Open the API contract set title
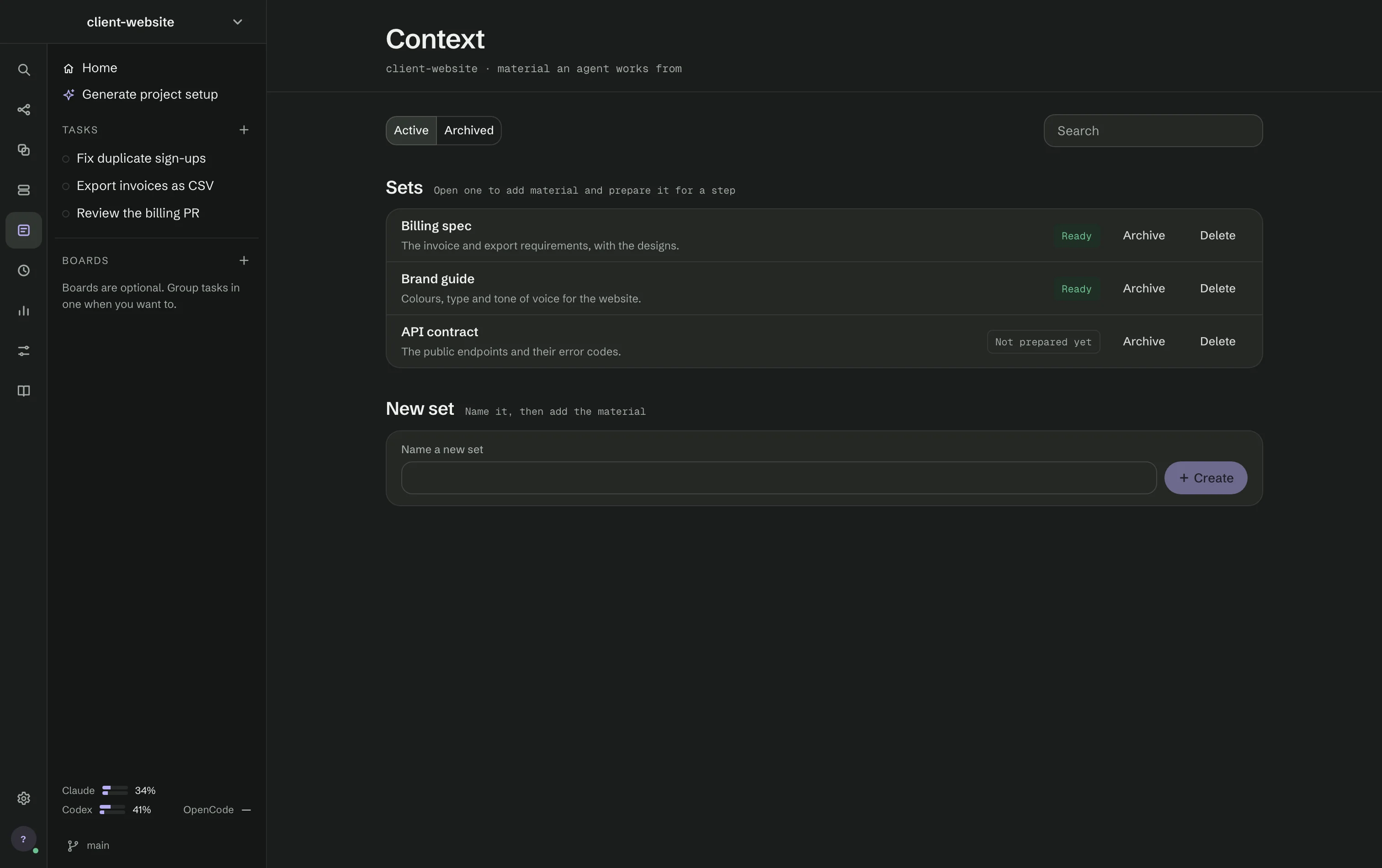This screenshot has width=1382, height=868. (x=440, y=332)
